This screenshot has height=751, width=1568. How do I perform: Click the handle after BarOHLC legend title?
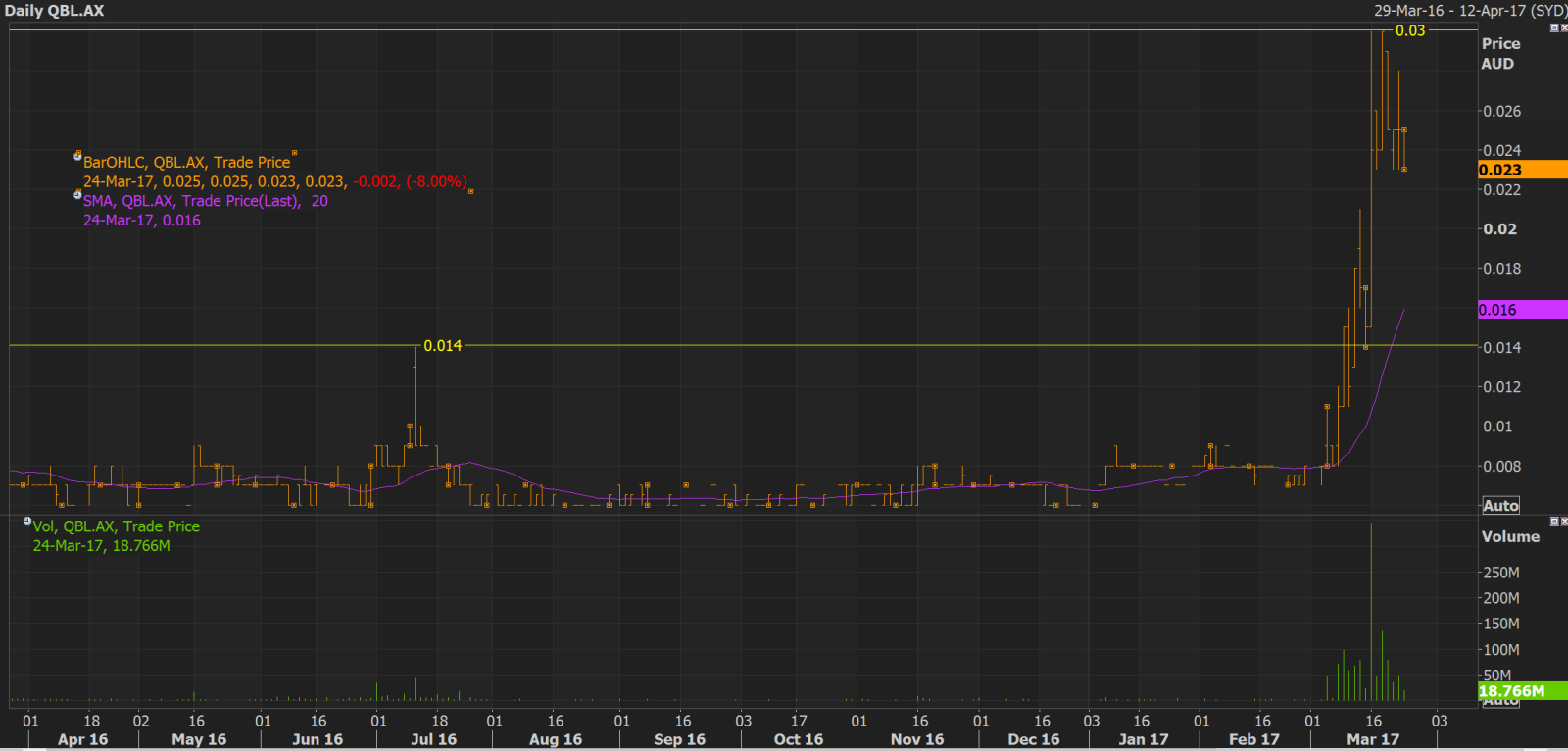click(x=295, y=153)
